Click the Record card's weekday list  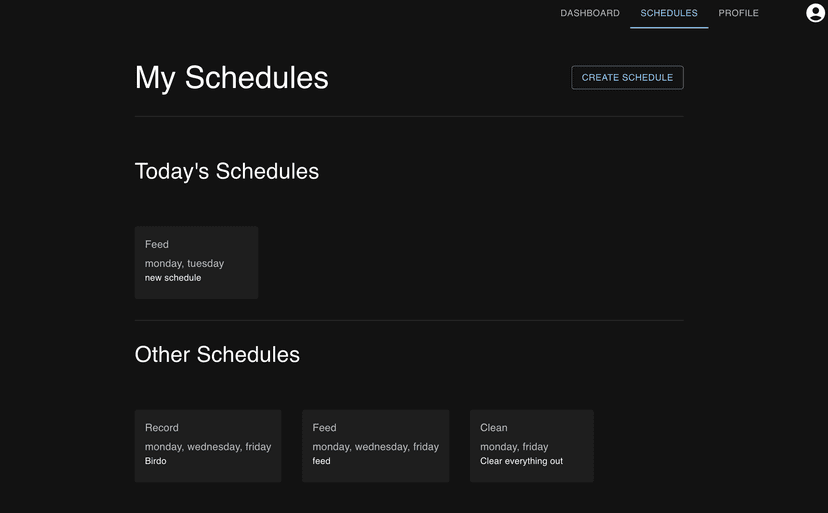click(208, 447)
